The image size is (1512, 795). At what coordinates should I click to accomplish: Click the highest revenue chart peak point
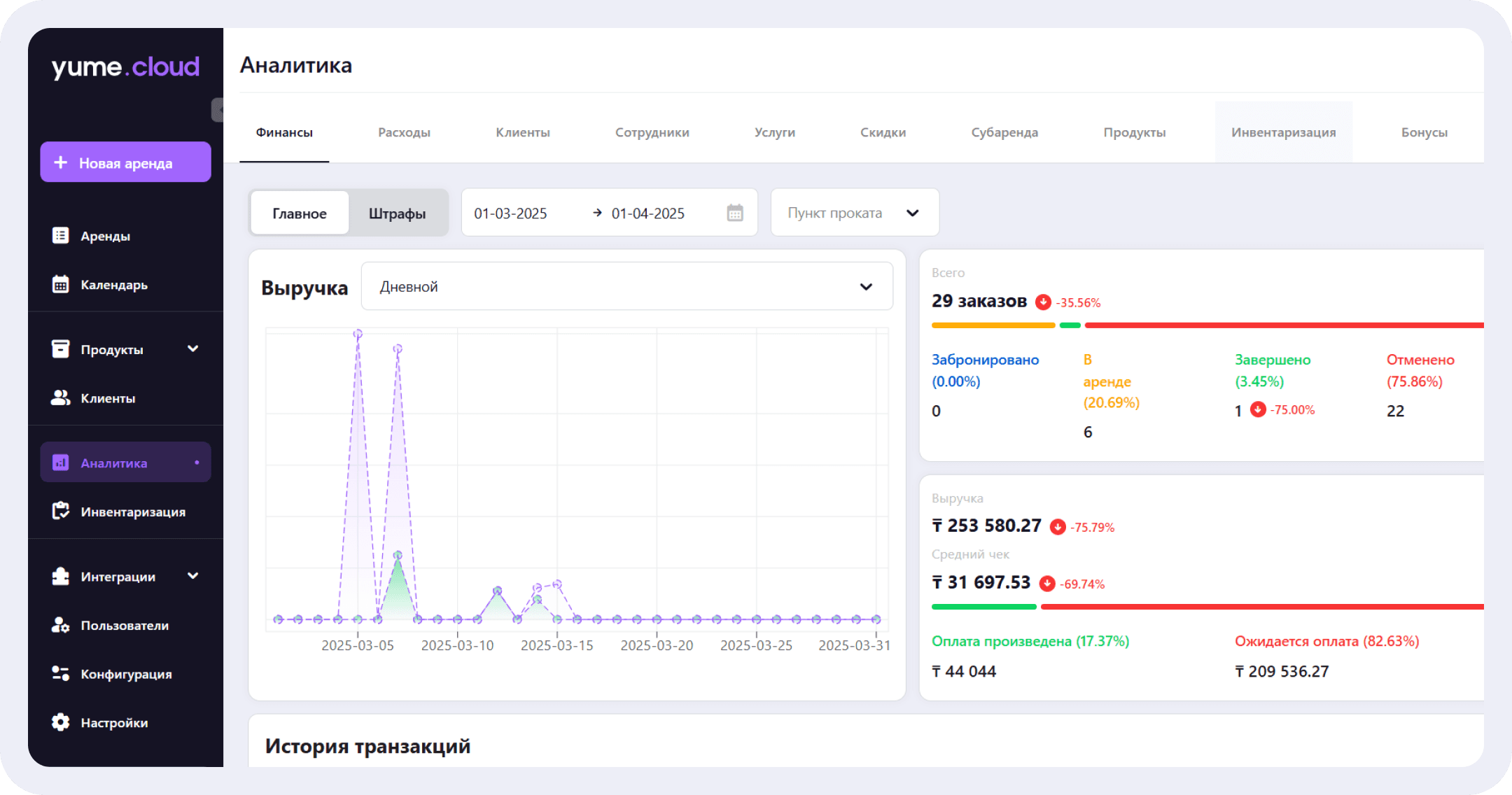(x=358, y=334)
